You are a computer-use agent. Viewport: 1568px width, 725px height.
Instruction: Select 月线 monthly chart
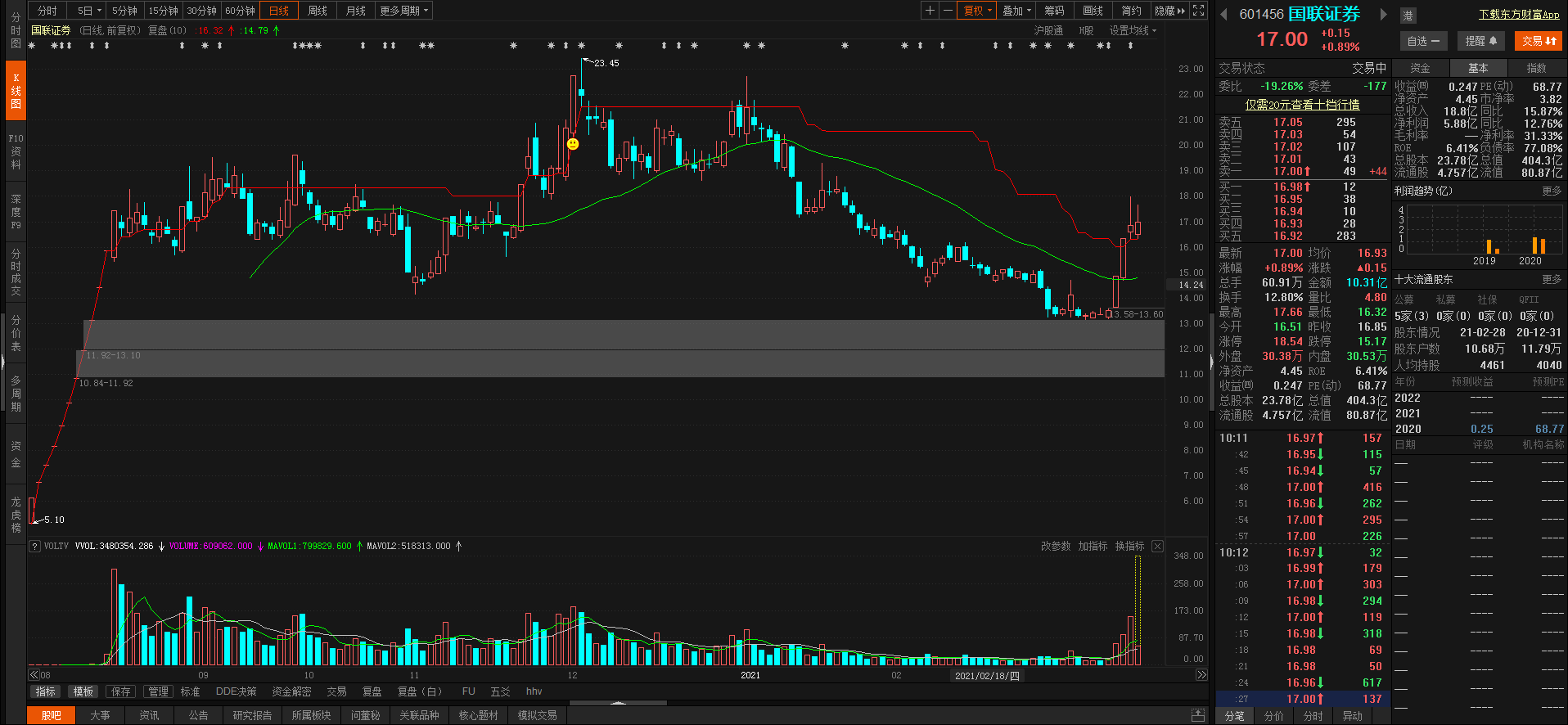click(x=355, y=11)
